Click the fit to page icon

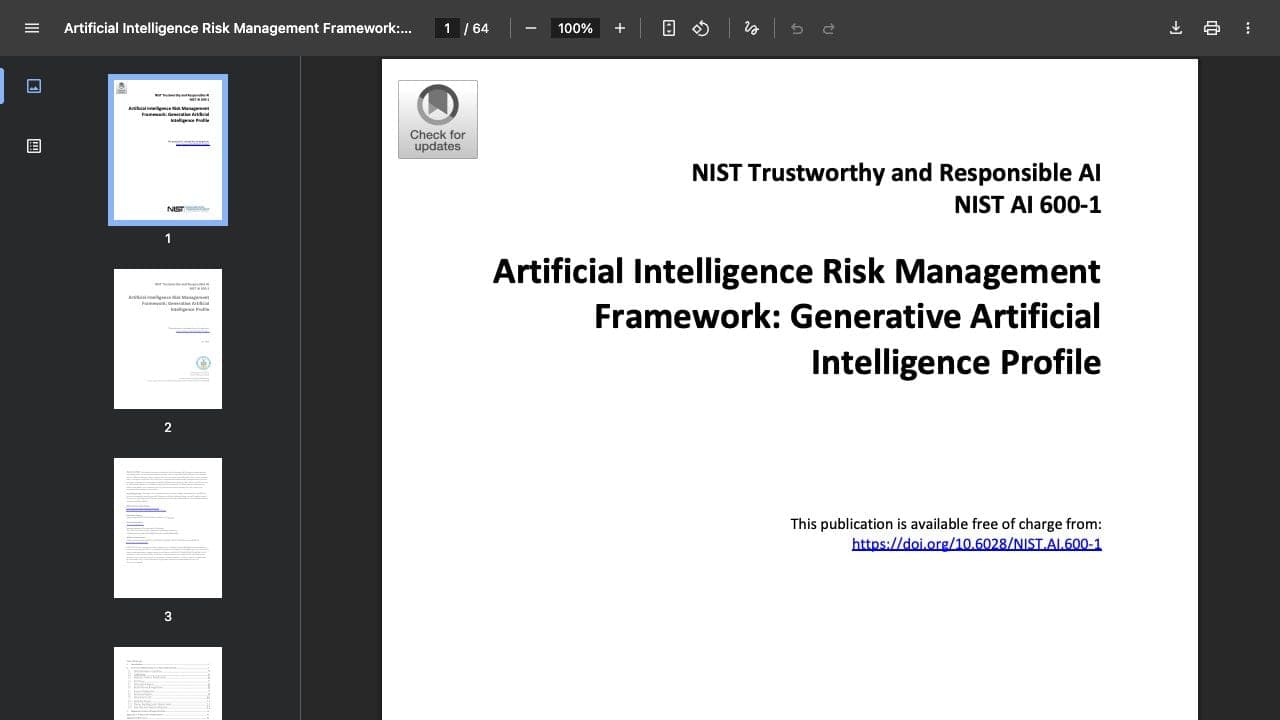click(x=669, y=28)
